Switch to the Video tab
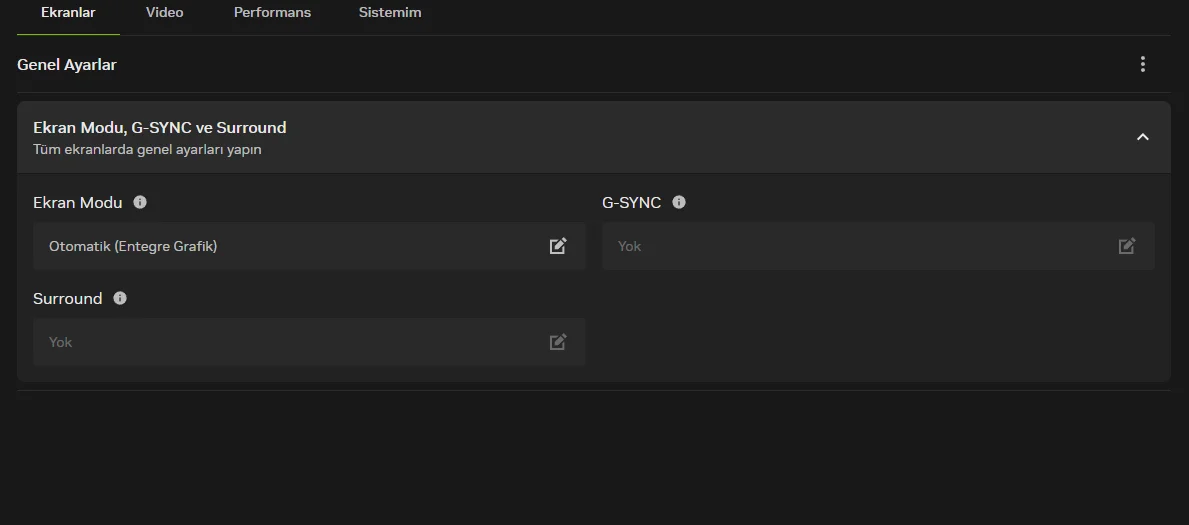The height and width of the screenshot is (525, 1189). point(165,13)
